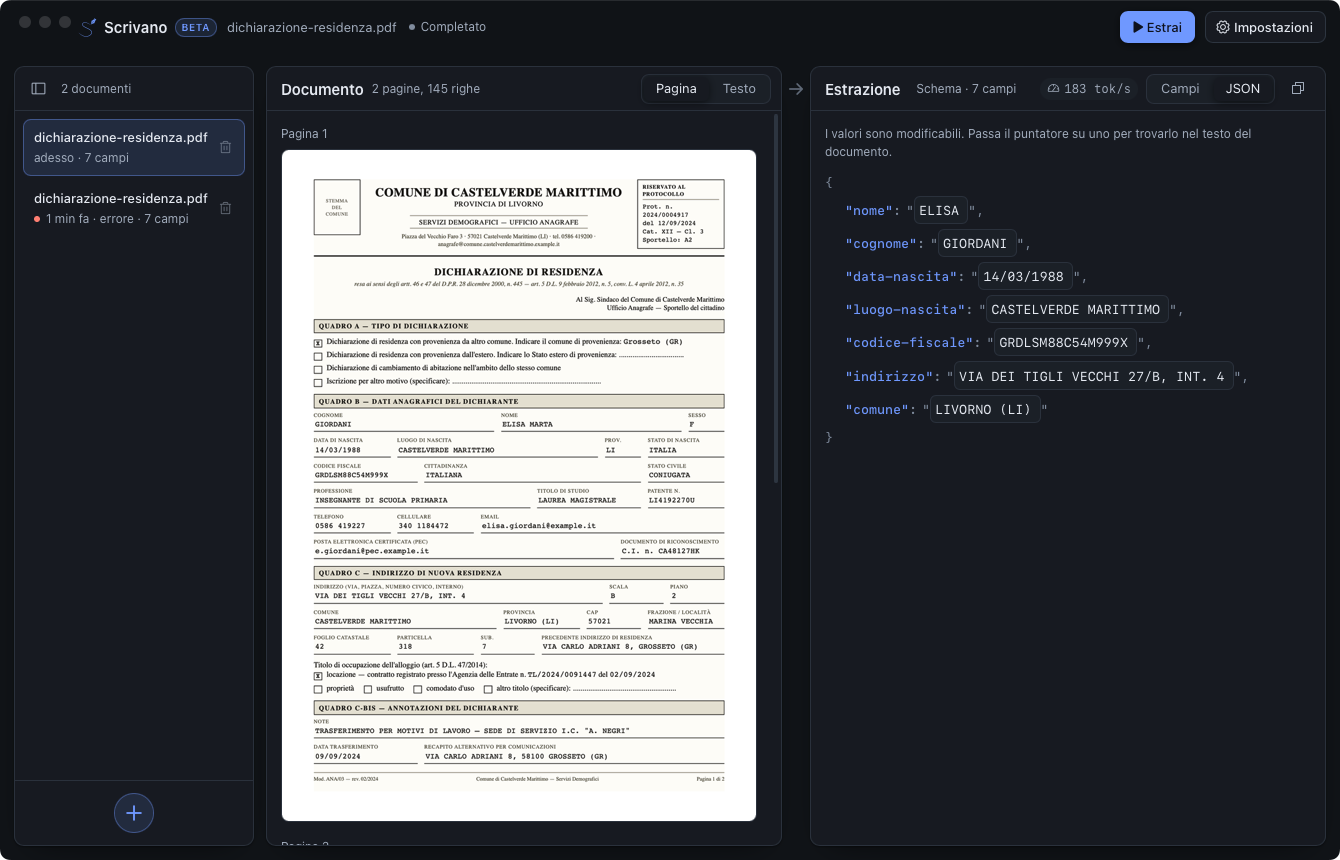Switch document view to Pagina
Image resolution: width=1340 pixels, height=860 pixels.
pos(676,89)
